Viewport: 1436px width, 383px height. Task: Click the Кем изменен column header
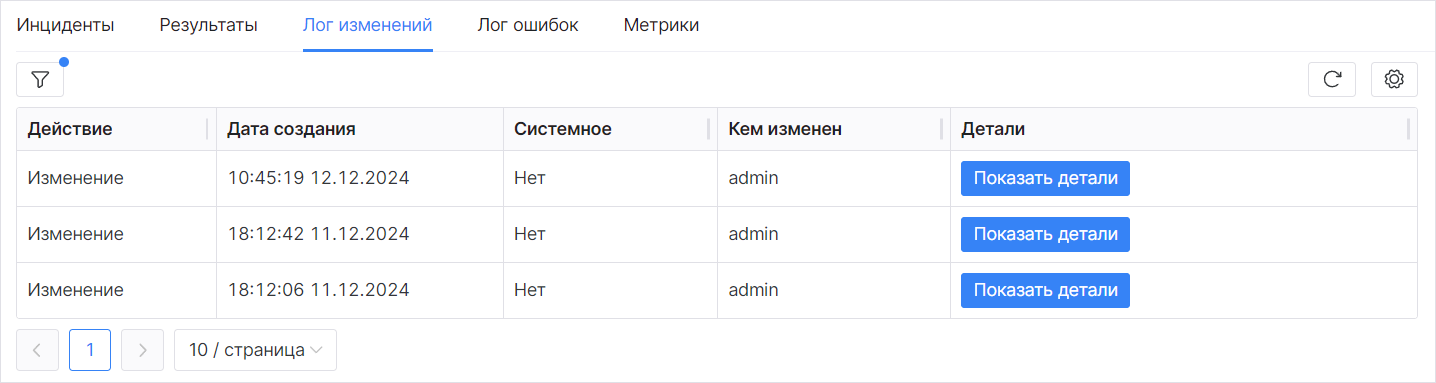(834, 129)
